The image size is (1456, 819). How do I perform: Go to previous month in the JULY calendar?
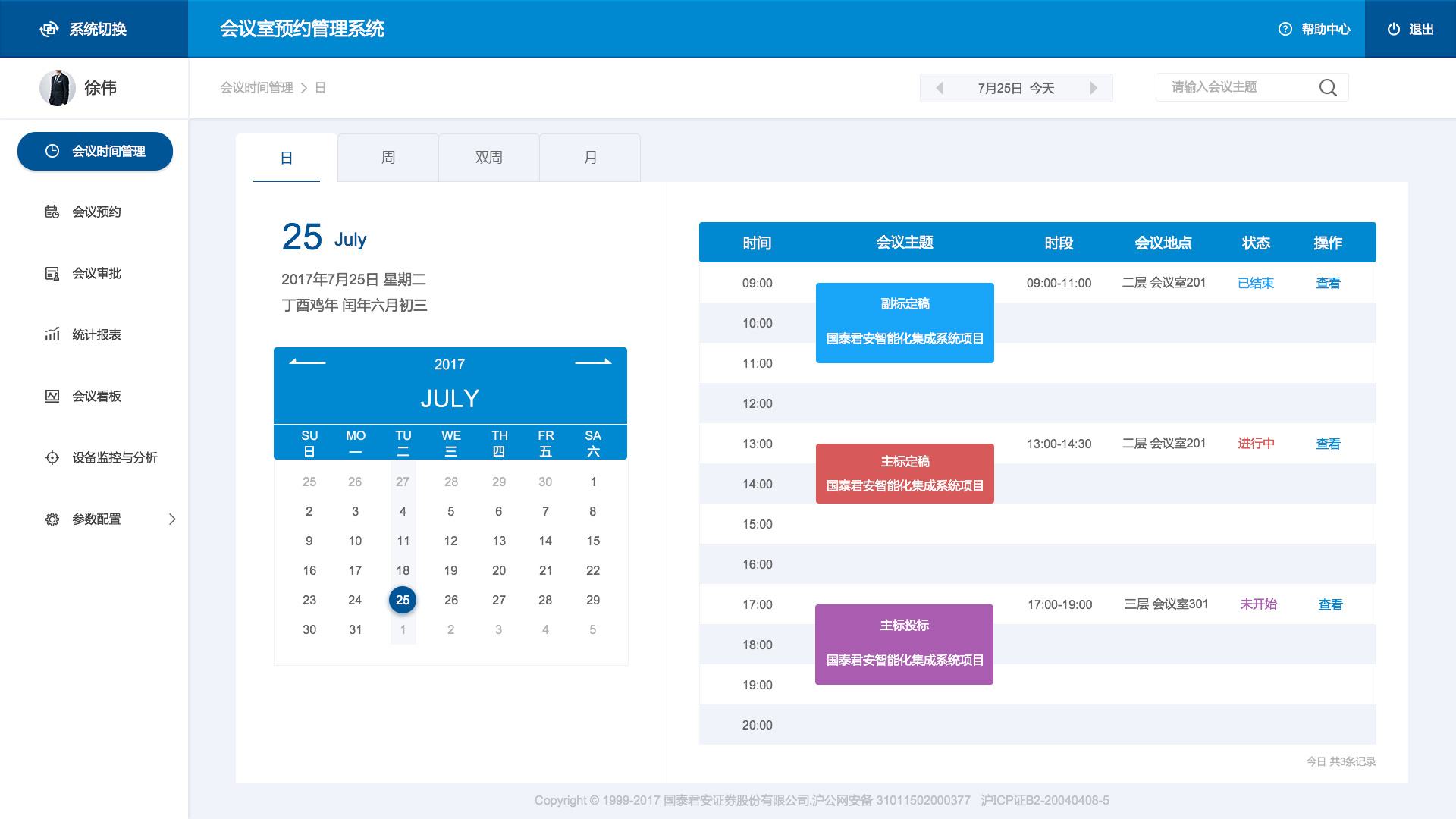pos(306,363)
